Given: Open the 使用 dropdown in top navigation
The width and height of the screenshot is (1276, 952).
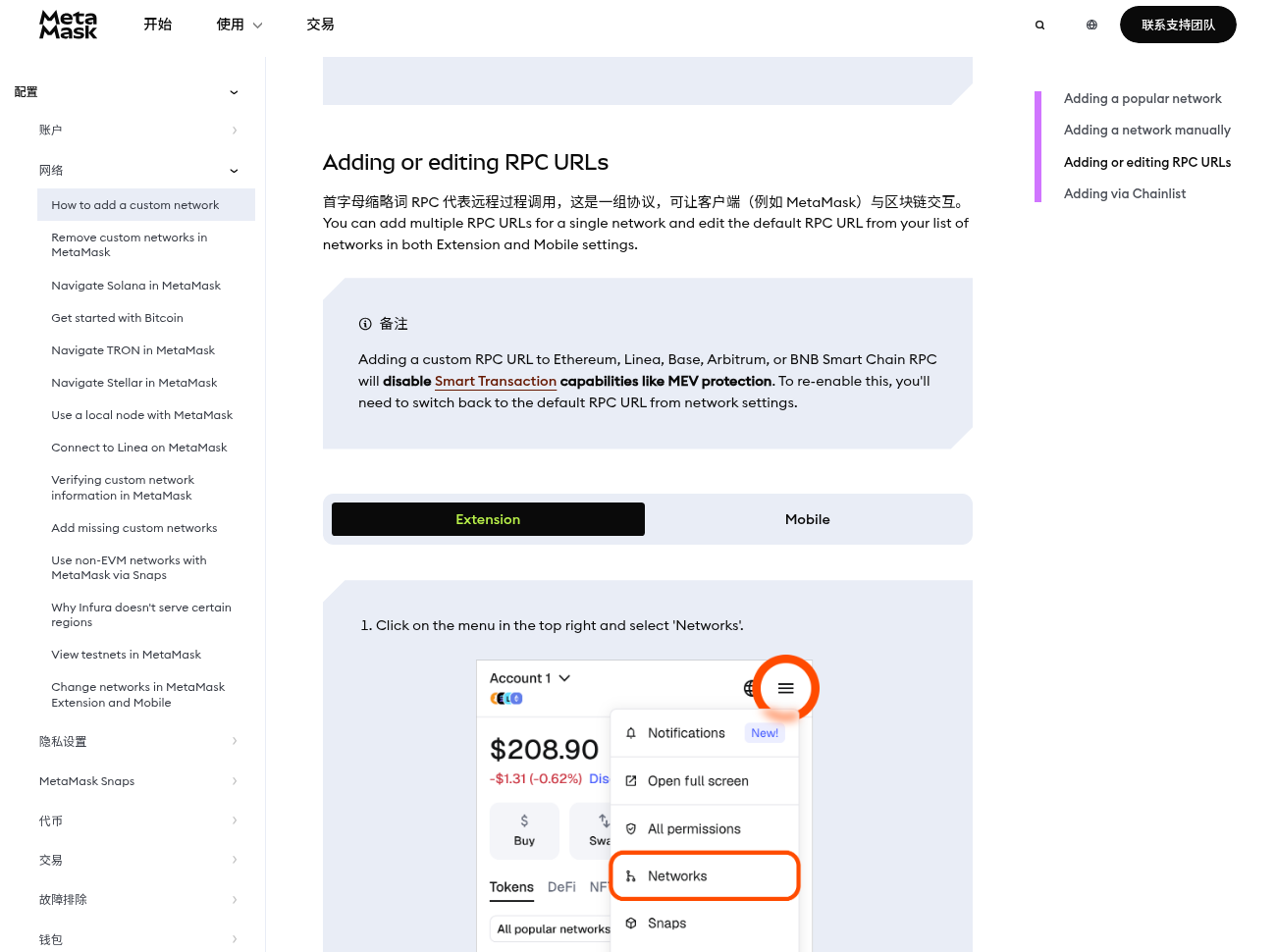Looking at the screenshot, I should point(239,25).
